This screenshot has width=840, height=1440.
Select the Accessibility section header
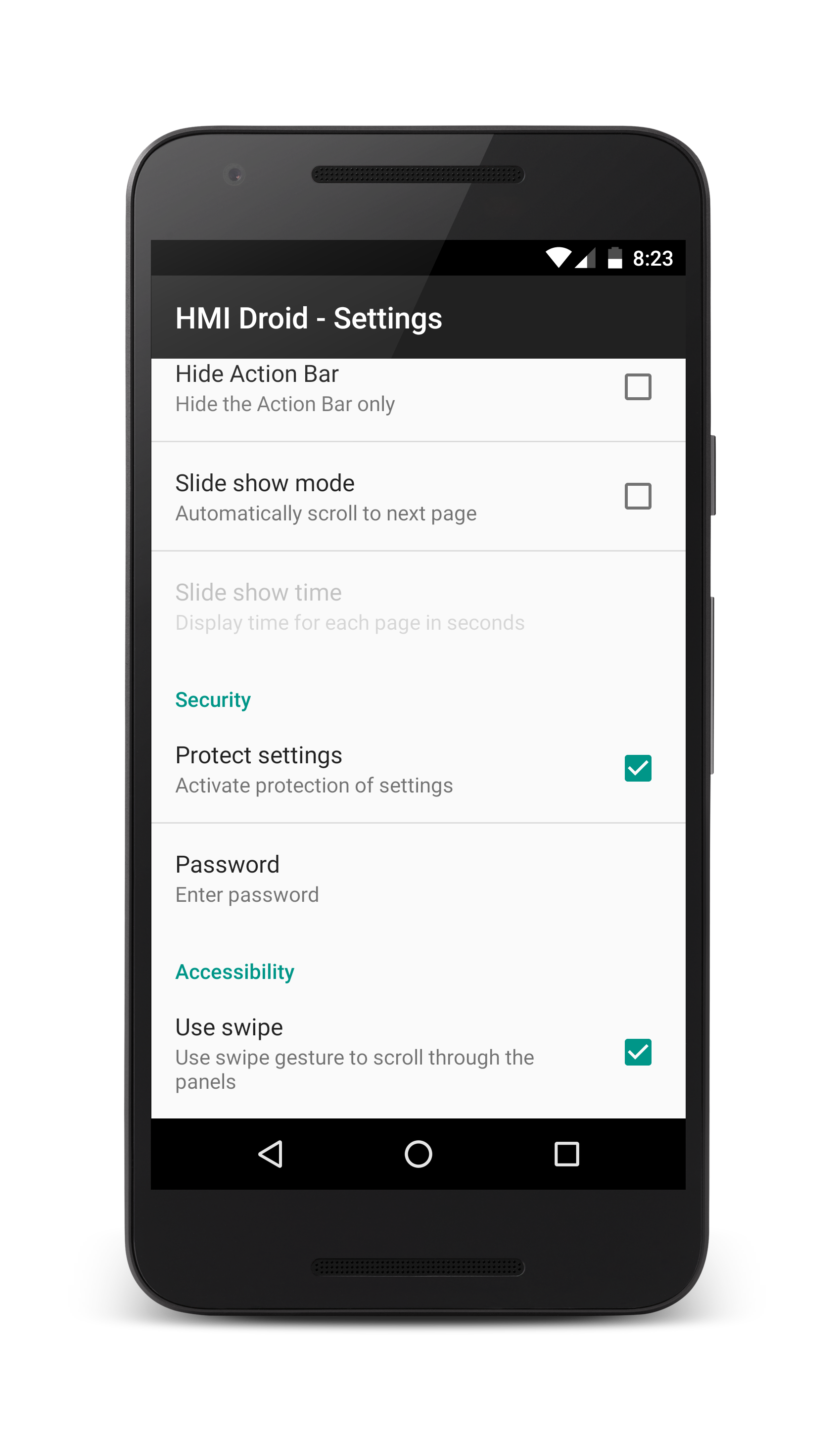pos(235,973)
